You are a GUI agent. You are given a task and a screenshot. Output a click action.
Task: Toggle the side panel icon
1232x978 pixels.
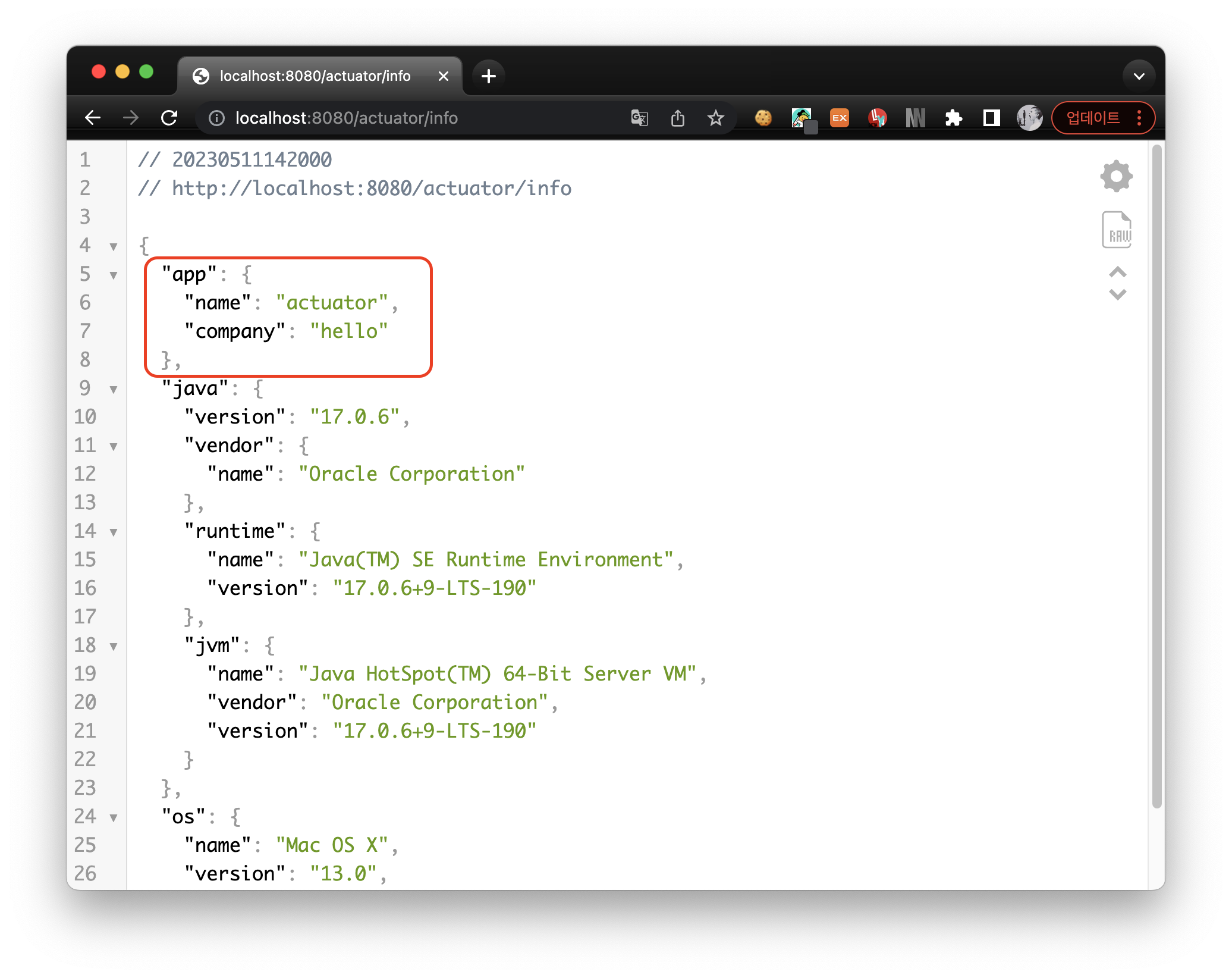[x=991, y=118]
